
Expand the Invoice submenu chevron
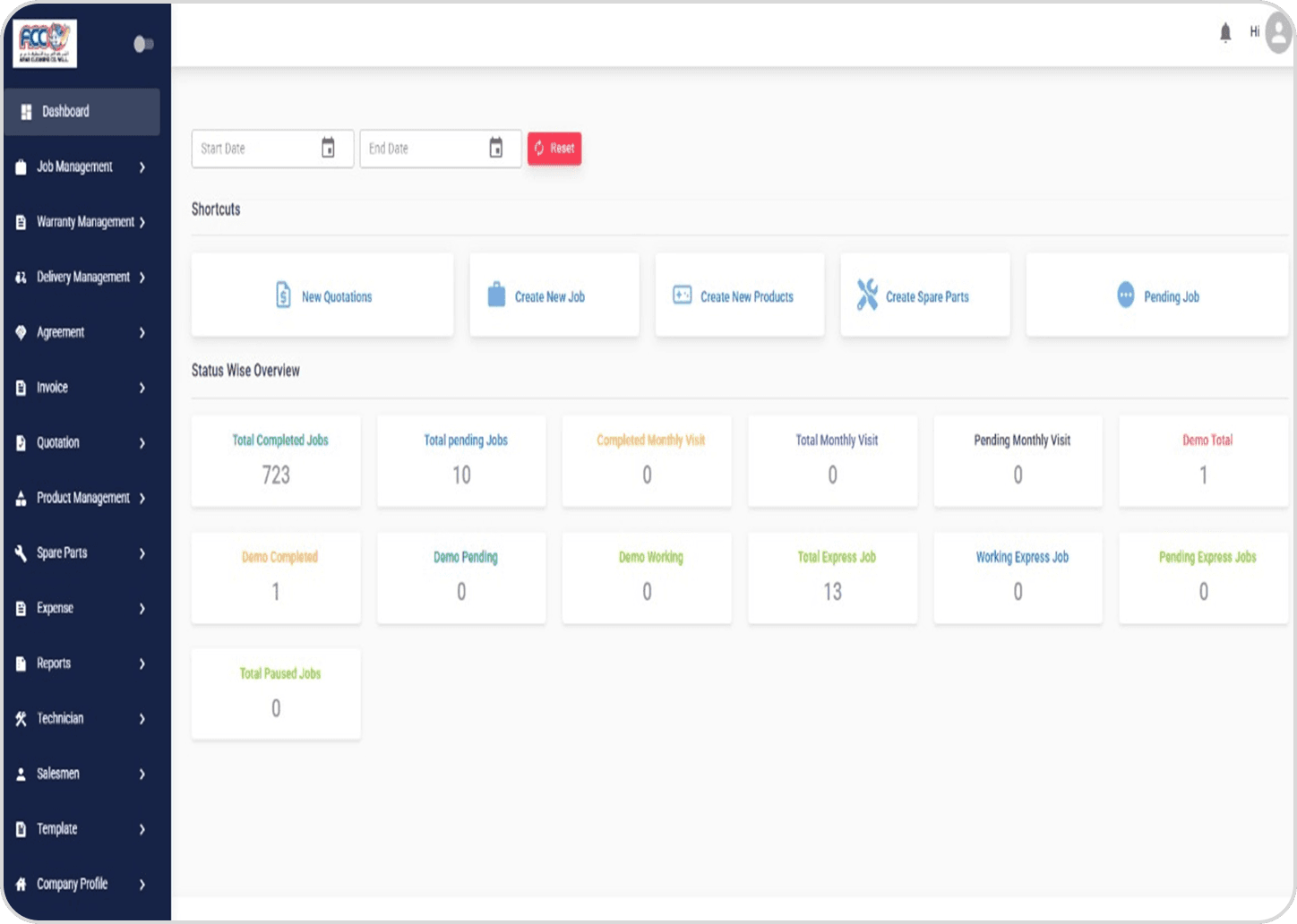[142, 388]
